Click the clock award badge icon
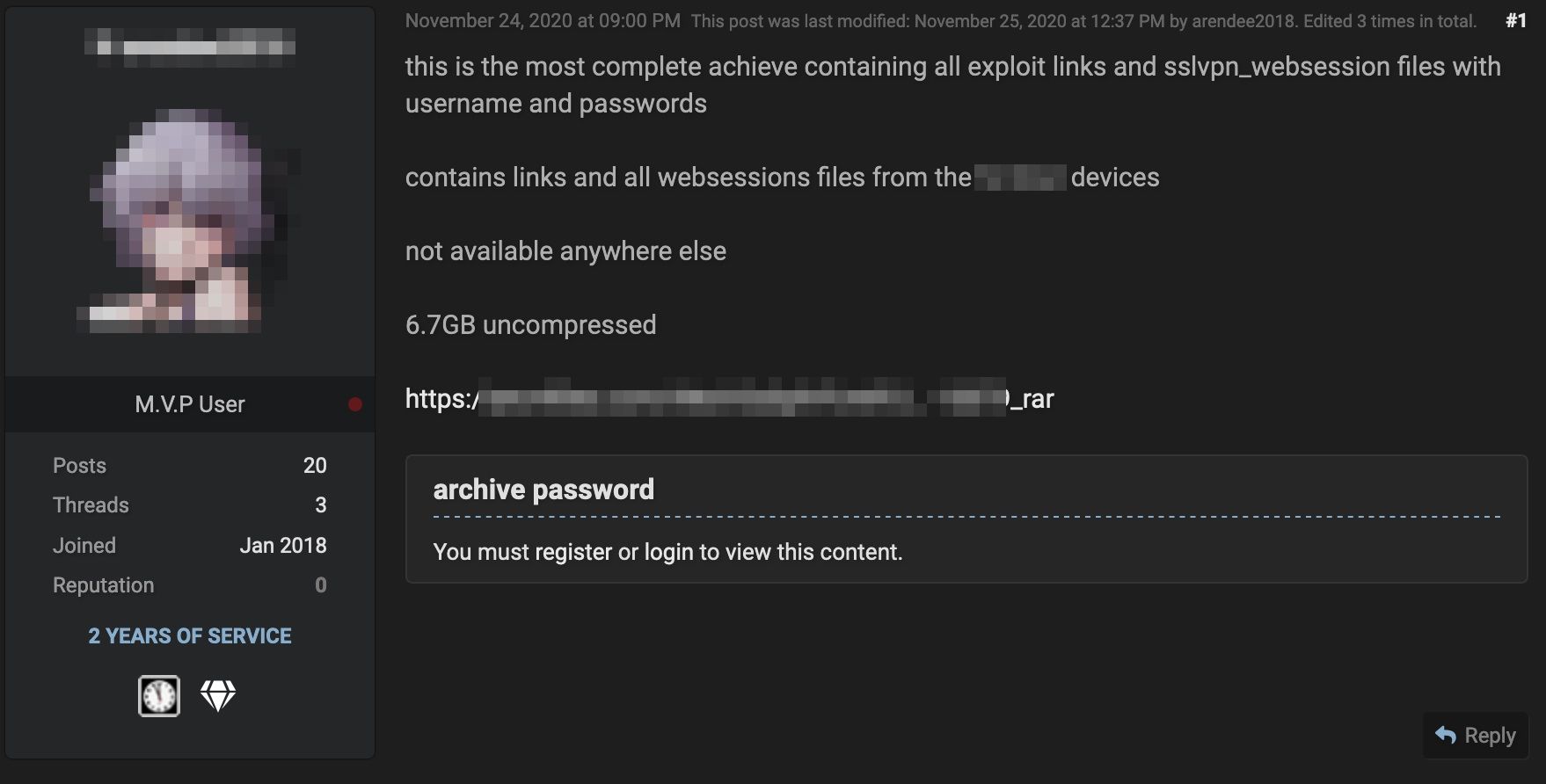The height and width of the screenshot is (784, 1546). tap(159, 696)
